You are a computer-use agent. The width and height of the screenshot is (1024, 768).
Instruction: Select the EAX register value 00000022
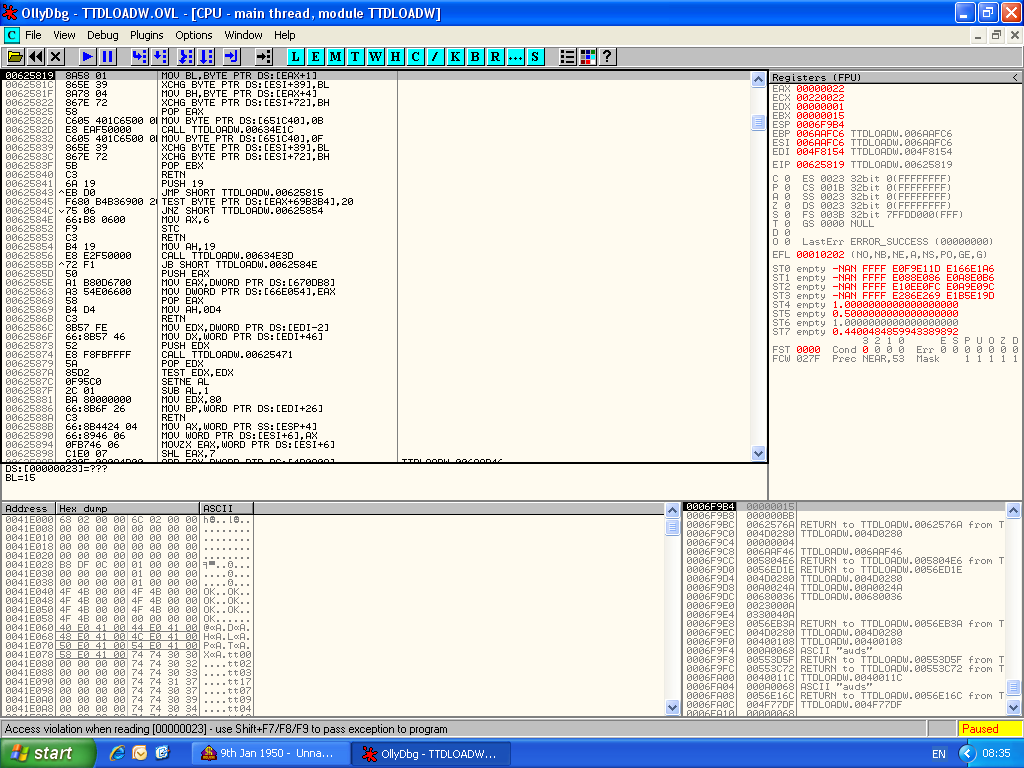pyautogui.click(x=820, y=89)
